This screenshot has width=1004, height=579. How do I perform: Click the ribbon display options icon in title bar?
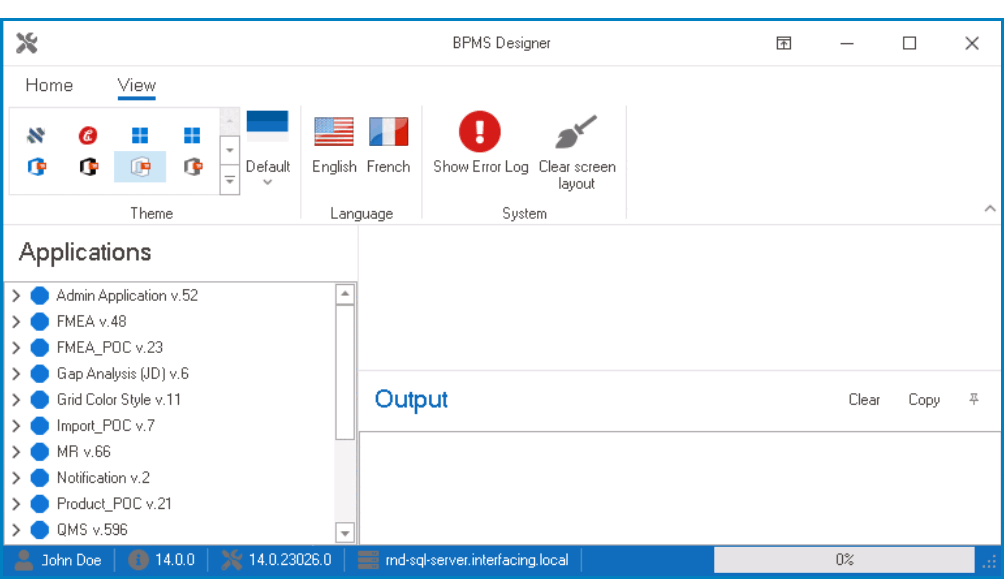784,43
